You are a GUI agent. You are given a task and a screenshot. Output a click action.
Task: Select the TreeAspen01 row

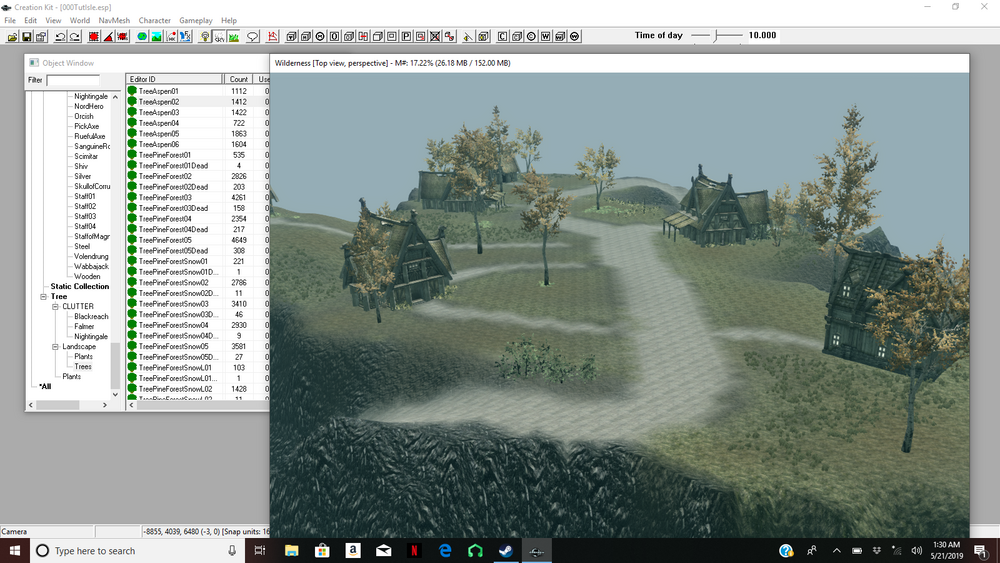[198, 91]
